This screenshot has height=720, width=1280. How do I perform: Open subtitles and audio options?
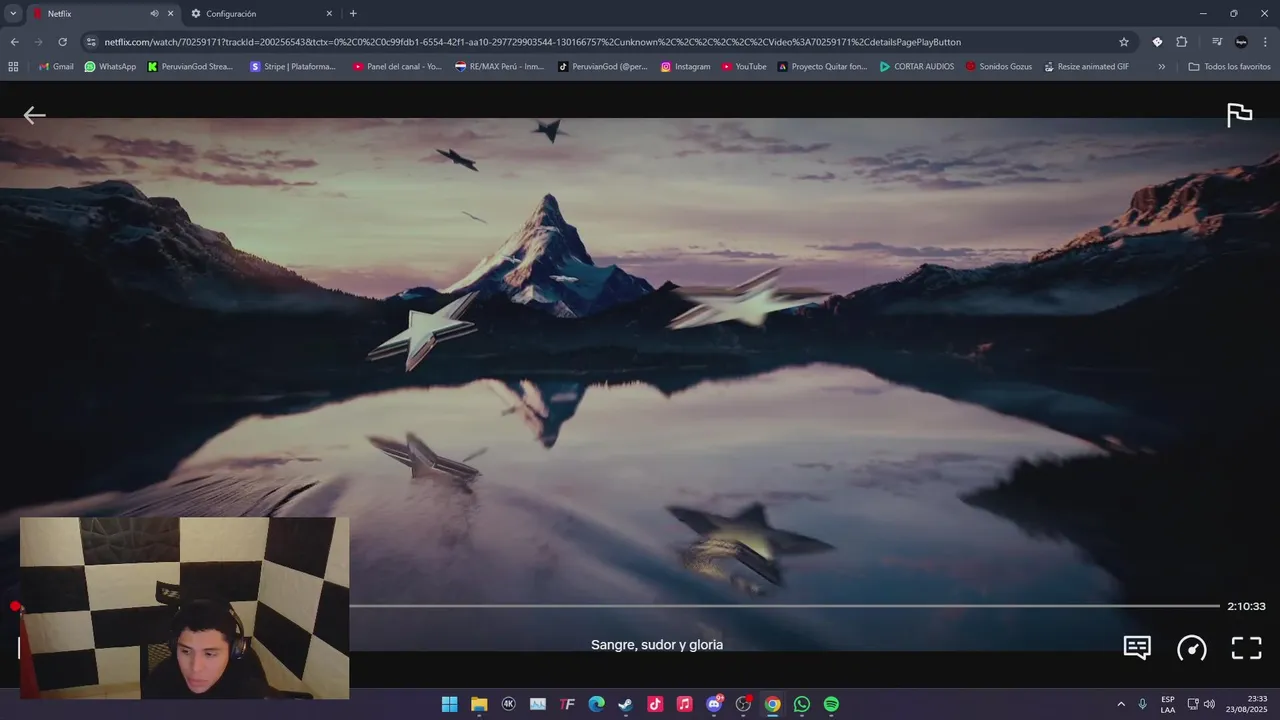[x=1137, y=648]
